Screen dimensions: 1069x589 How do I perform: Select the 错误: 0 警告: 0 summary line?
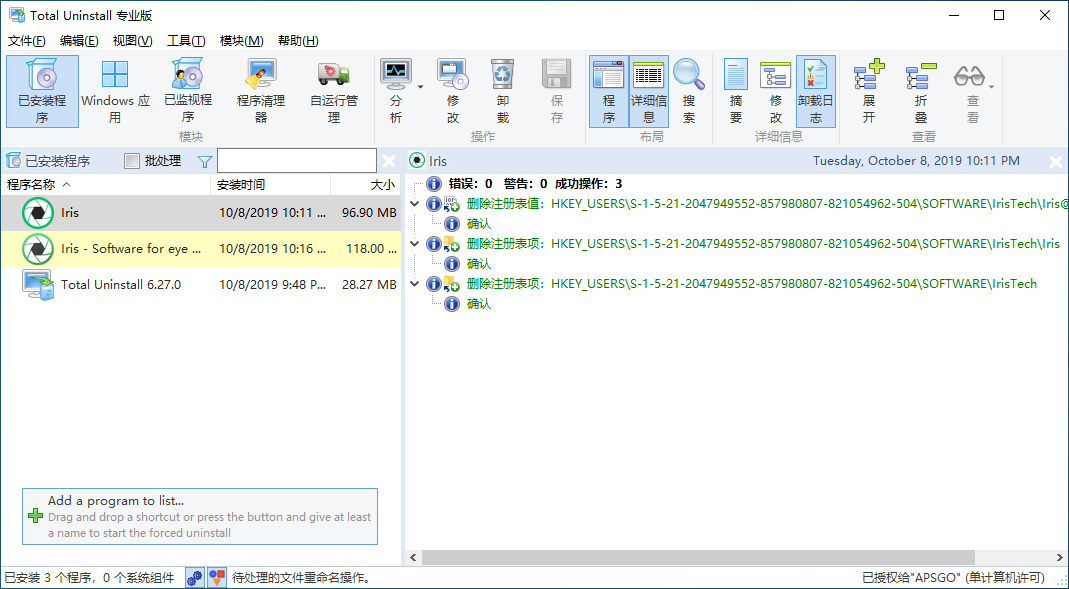point(534,183)
